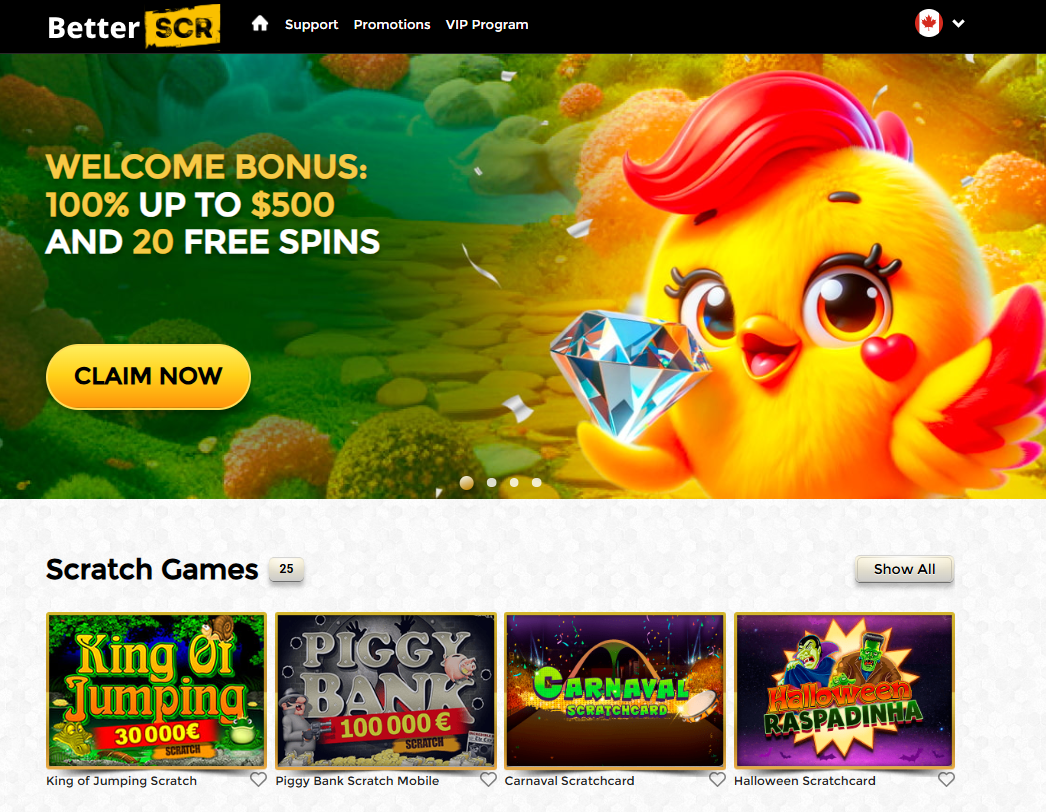Switch to the second banner slide dot
This screenshot has height=812, width=1046.
click(492, 482)
